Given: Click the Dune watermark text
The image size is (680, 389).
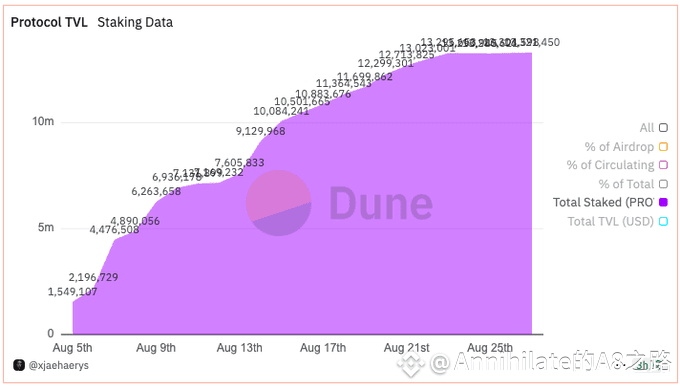Looking at the screenshot, I should tap(381, 203).
